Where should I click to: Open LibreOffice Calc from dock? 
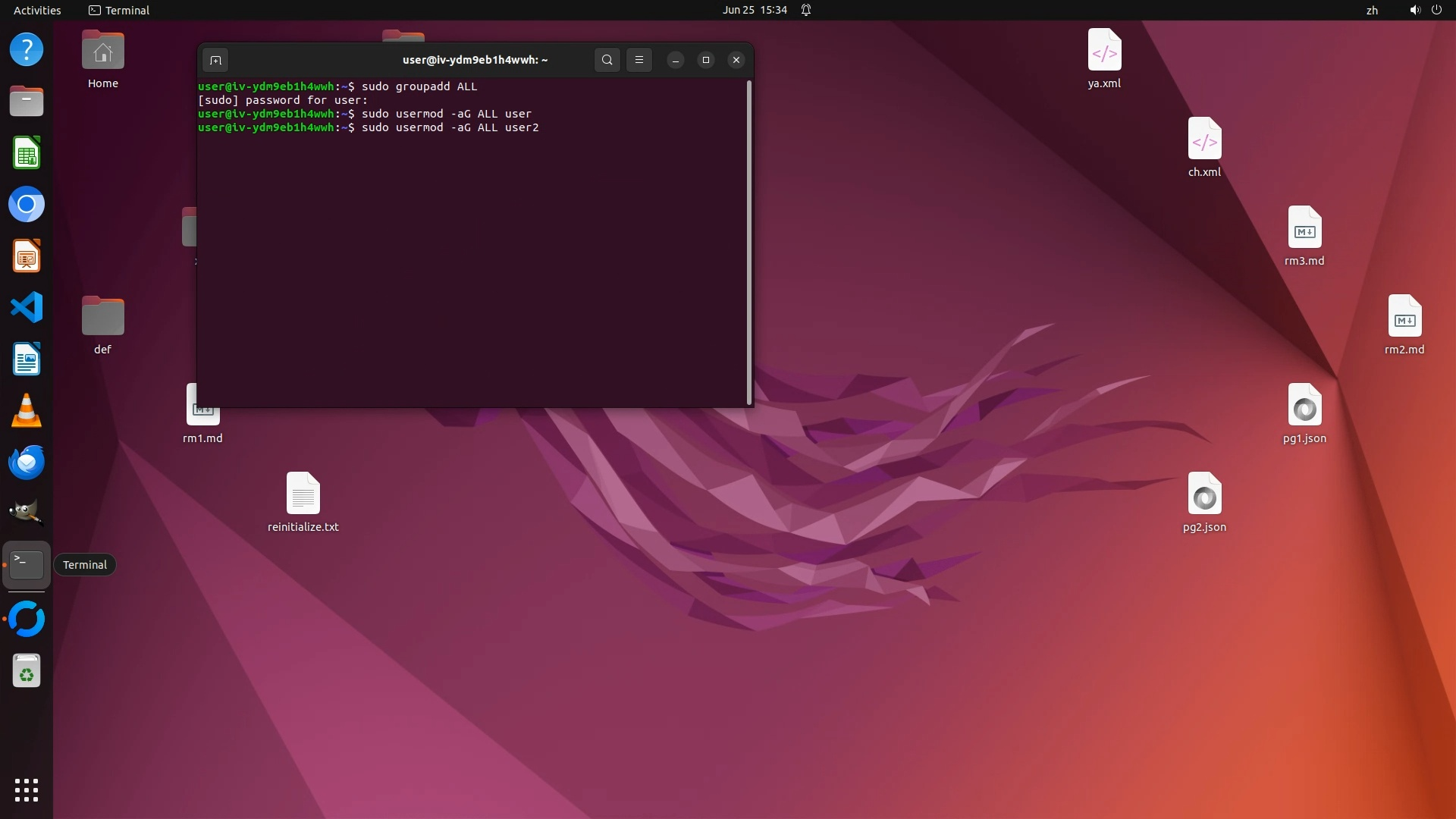(x=27, y=153)
